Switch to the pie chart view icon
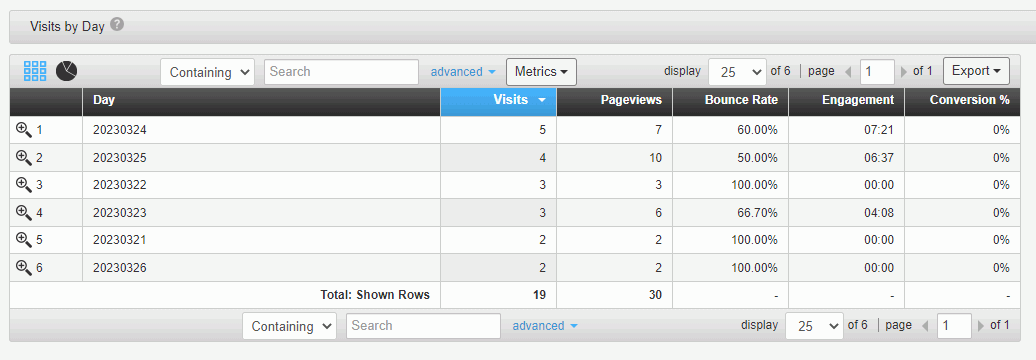1036x360 pixels. pos(66,71)
